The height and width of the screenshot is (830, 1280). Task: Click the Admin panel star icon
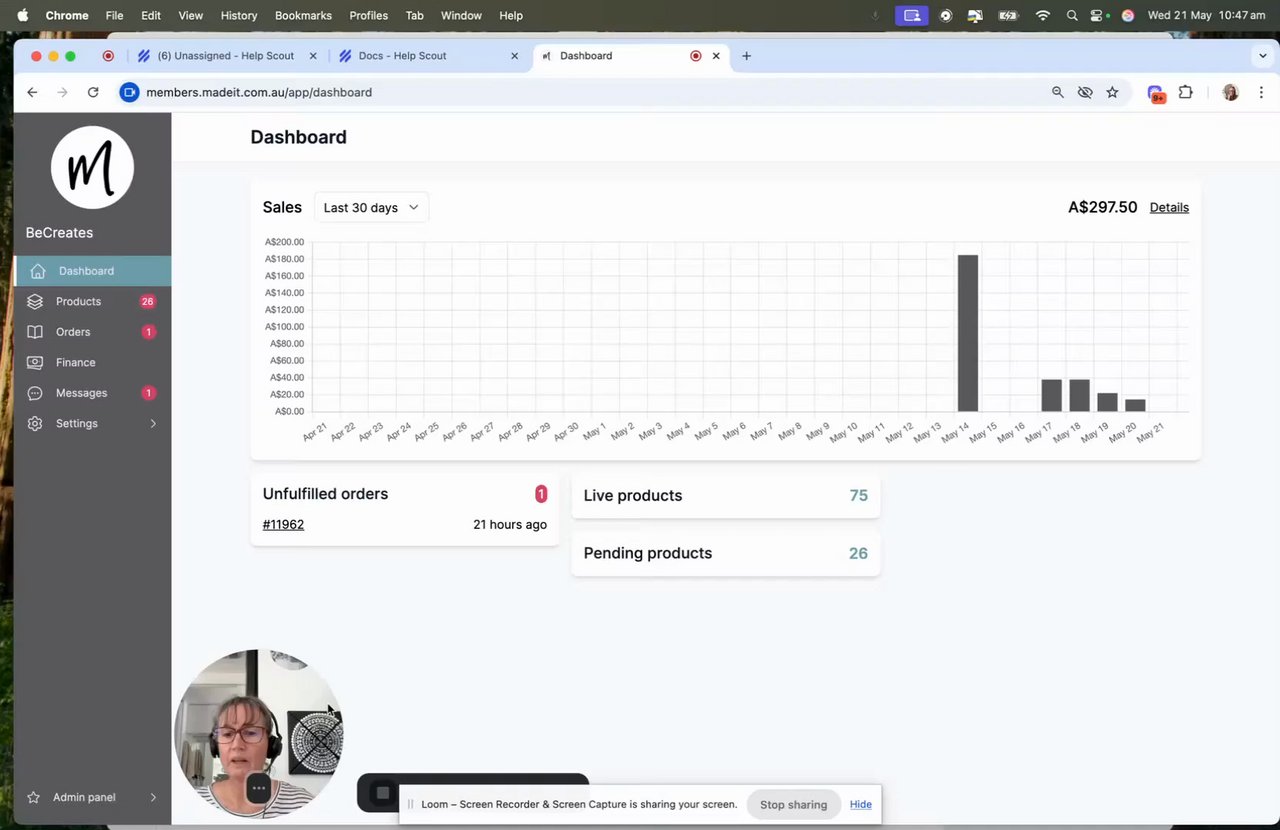(34, 797)
